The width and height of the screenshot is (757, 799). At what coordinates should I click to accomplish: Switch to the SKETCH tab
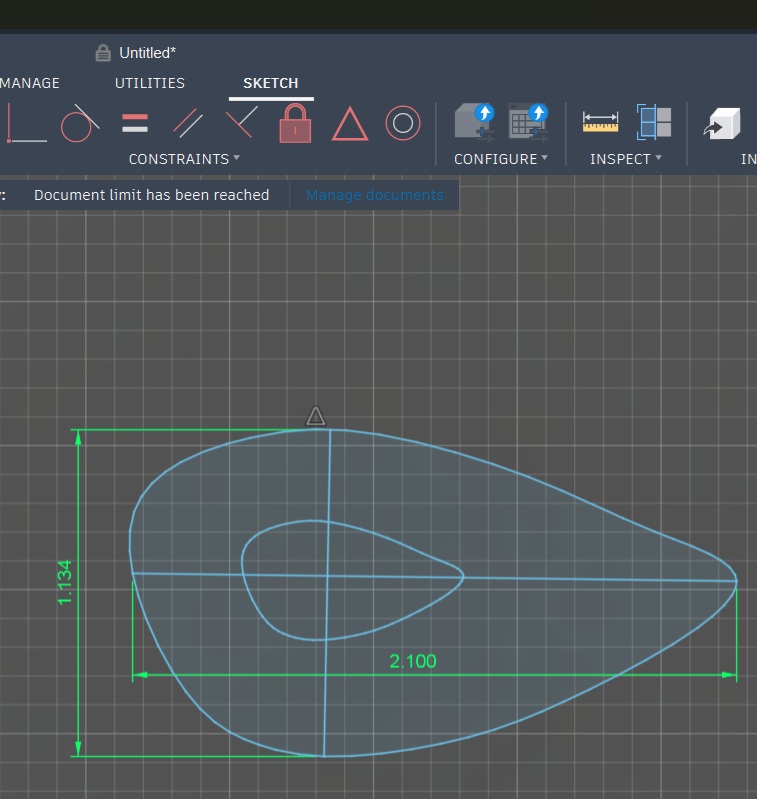[x=270, y=83]
